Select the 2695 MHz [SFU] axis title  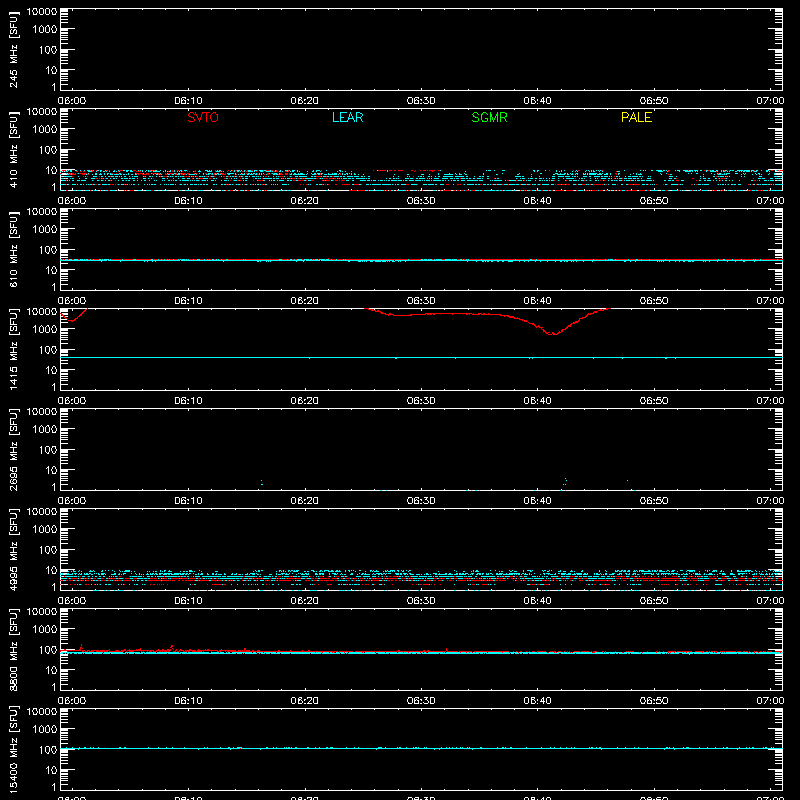point(13,449)
